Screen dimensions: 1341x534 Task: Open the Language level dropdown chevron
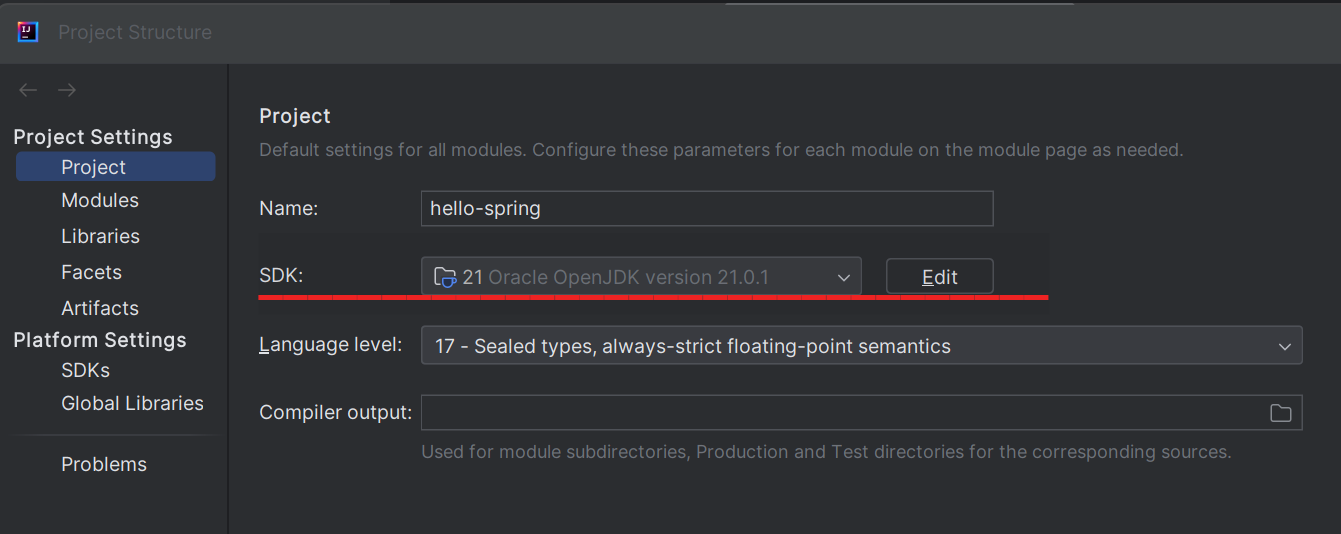1285,346
